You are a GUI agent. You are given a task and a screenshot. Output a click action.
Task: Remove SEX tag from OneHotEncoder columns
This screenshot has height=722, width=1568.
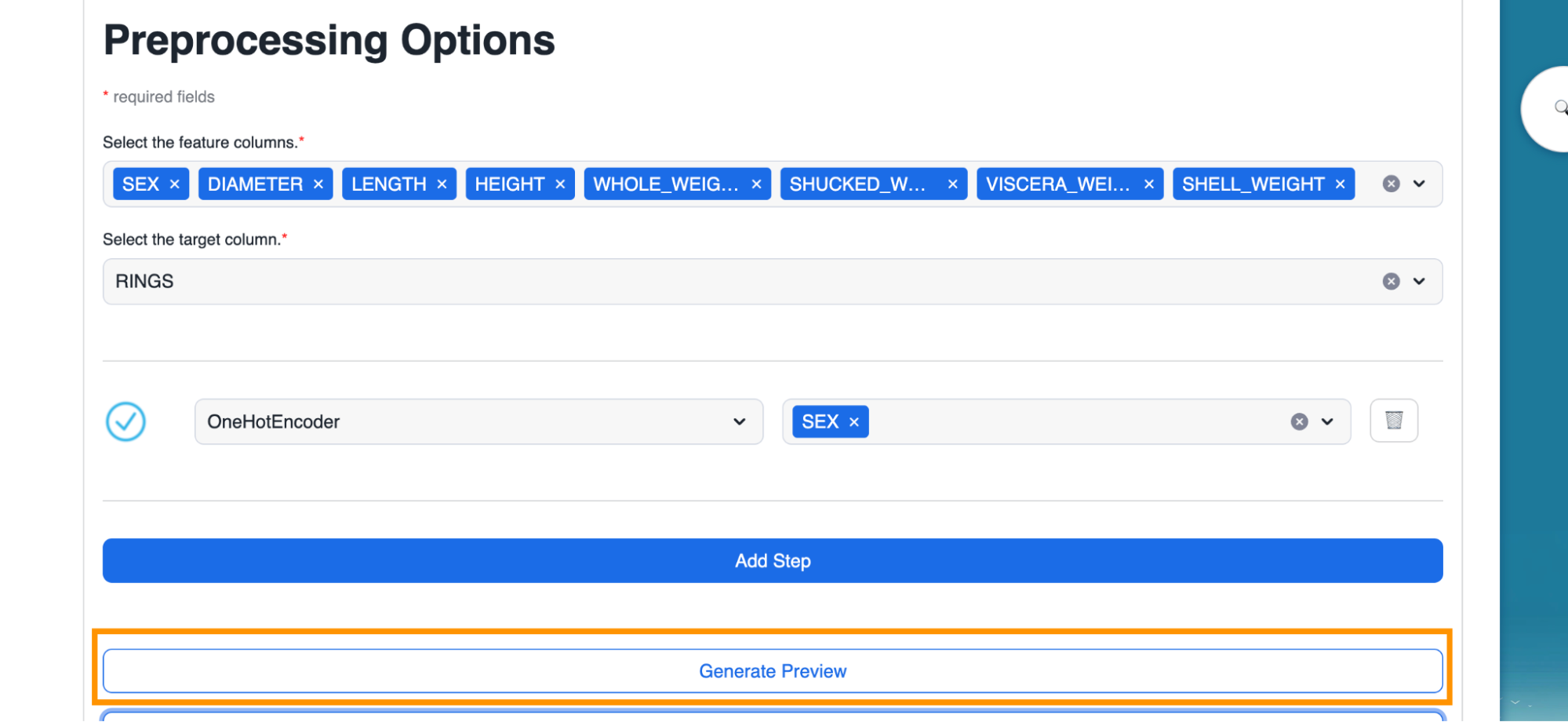(x=854, y=422)
